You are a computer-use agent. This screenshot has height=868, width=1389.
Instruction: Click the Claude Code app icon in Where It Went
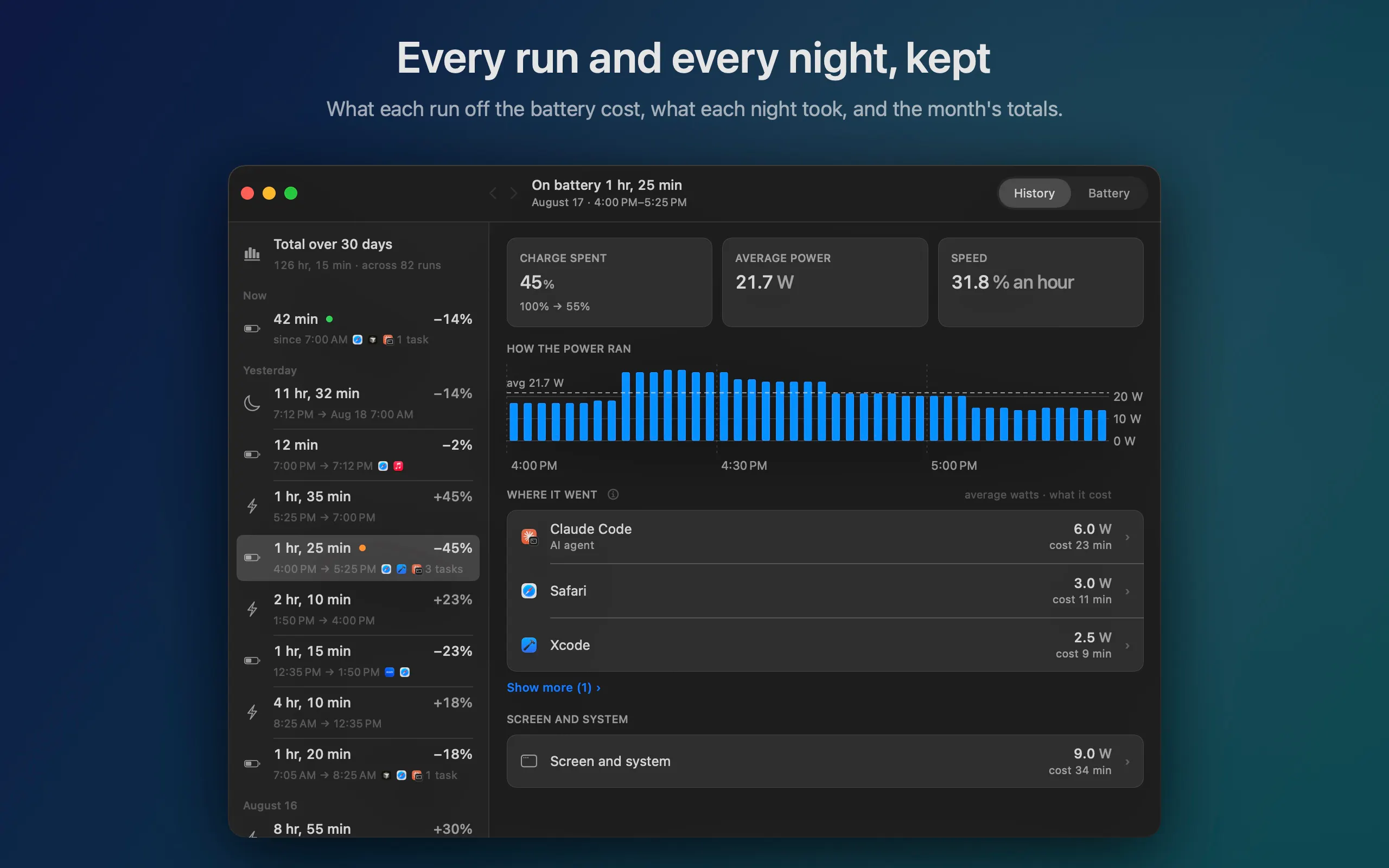(x=528, y=537)
